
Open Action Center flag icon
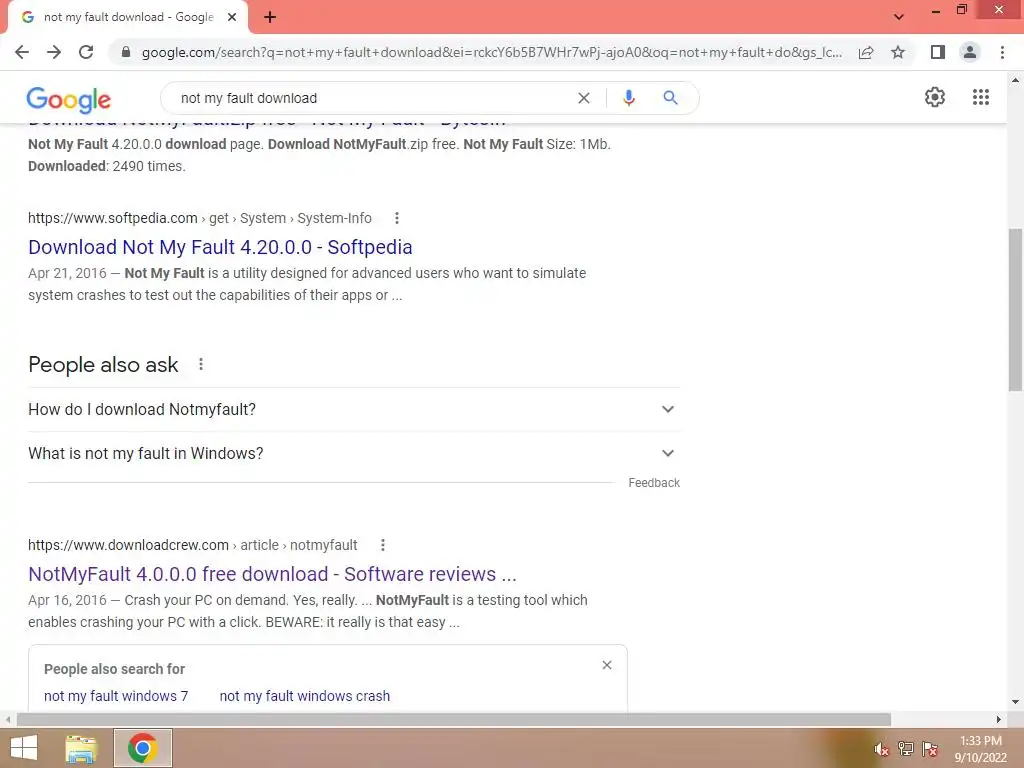point(930,749)
